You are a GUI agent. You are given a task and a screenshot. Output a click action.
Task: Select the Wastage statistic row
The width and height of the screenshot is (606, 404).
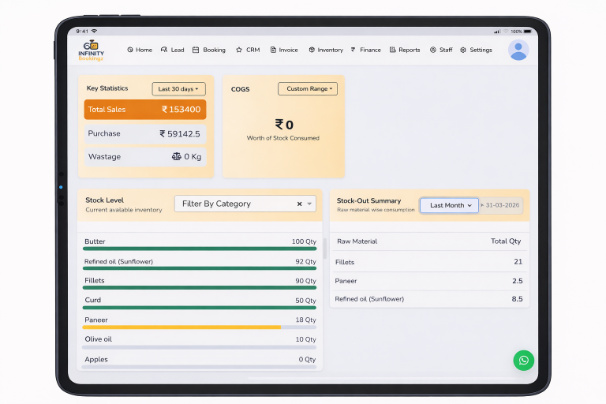click(x=145, y=157)
